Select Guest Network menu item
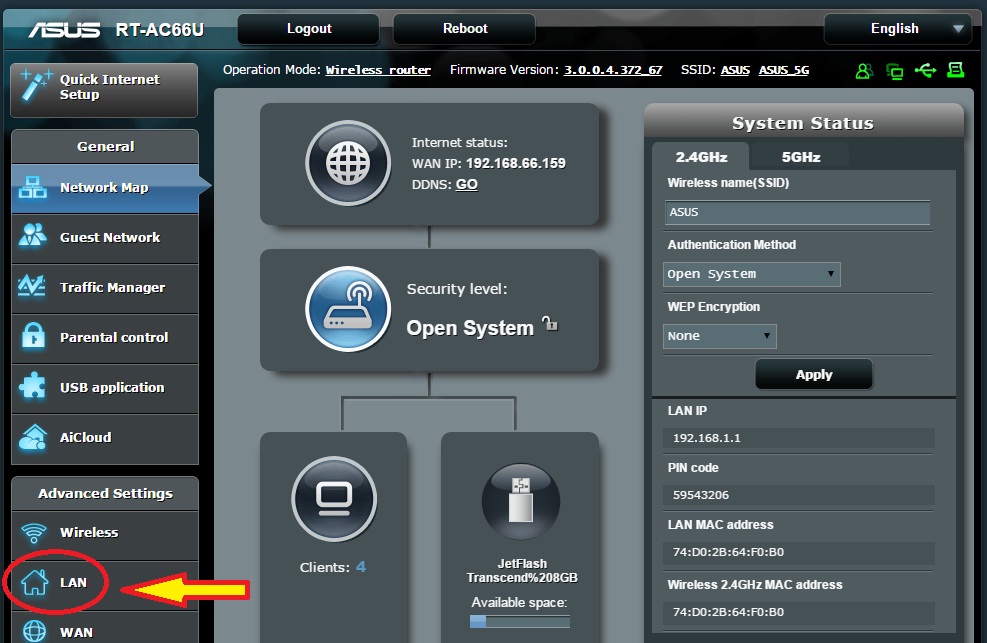The height and width of the screenshot is (643, 987). (104, 238)
